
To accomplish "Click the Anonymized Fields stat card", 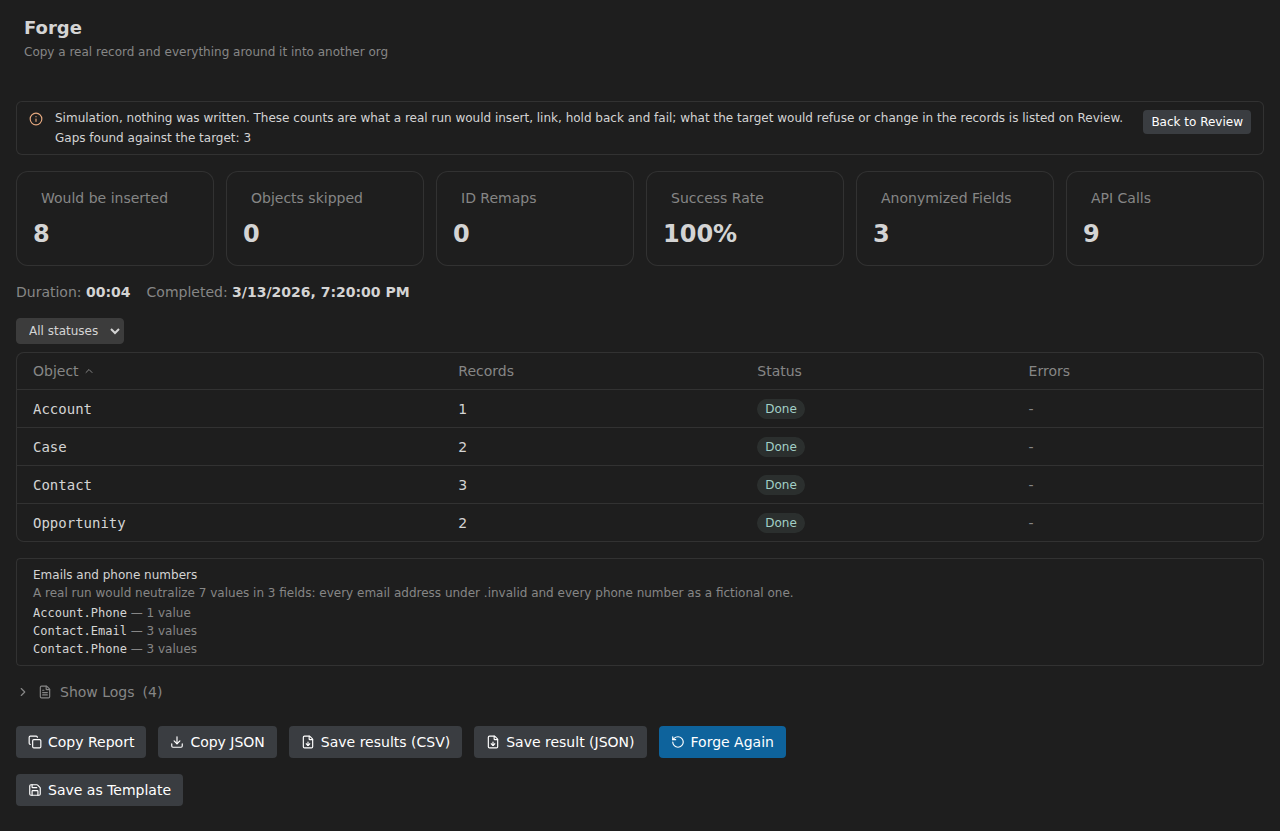I will point(955,218).
